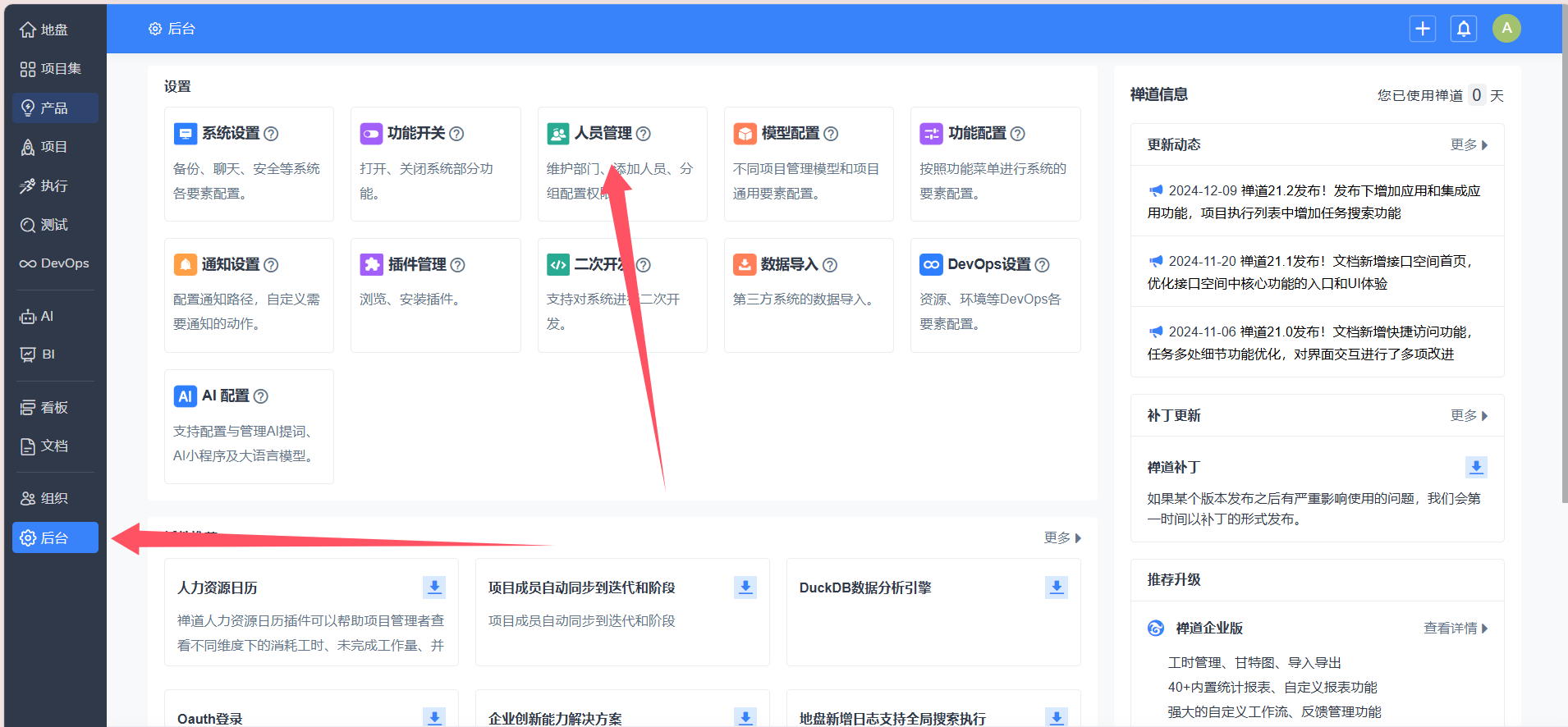
Task: Go to 项目集 in the sidebar
Action: pos(55,69)
